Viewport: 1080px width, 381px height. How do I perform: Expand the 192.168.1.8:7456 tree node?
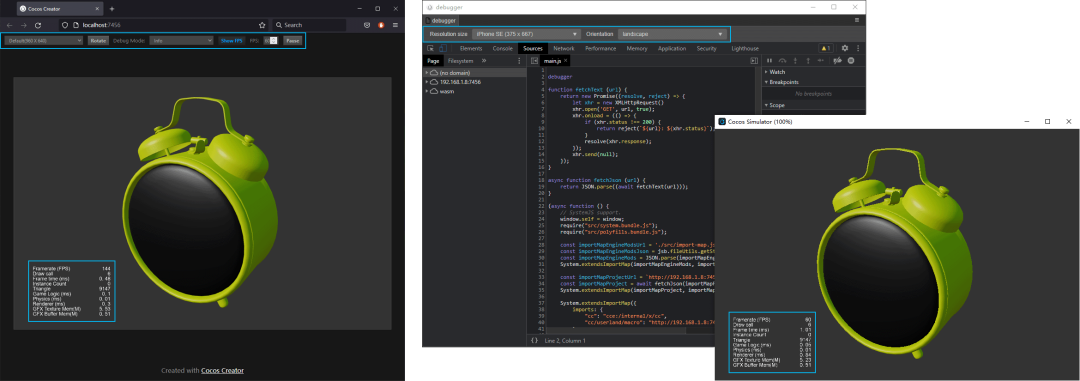(427, 81)
